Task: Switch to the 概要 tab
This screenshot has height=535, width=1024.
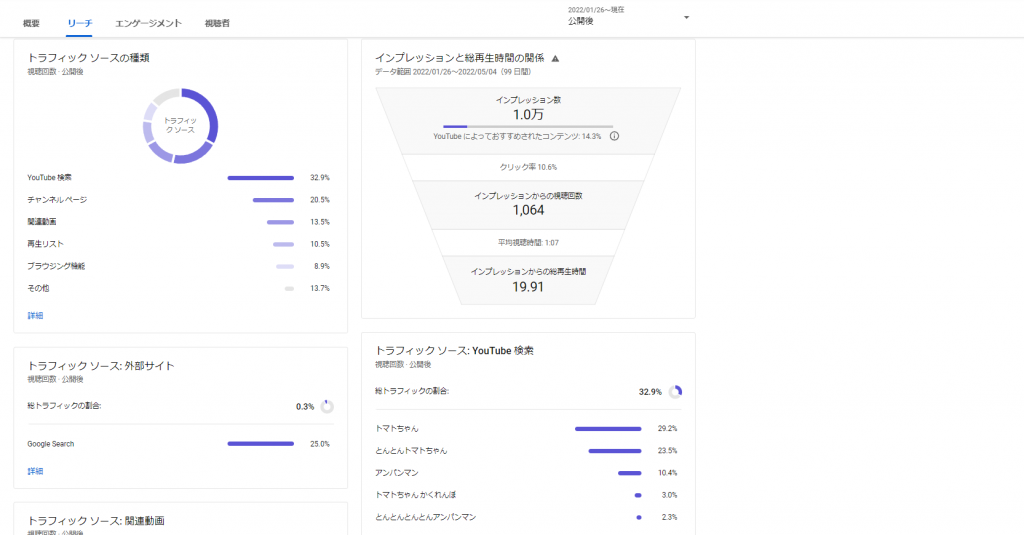Action: [31, 22]
